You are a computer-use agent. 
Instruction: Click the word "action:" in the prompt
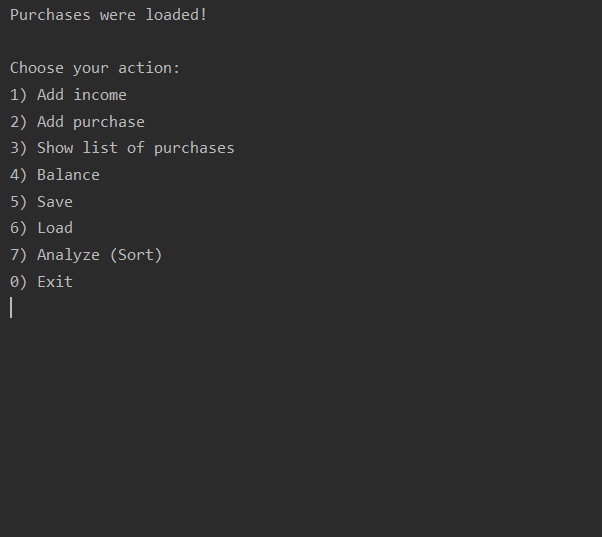click(149, 68)
